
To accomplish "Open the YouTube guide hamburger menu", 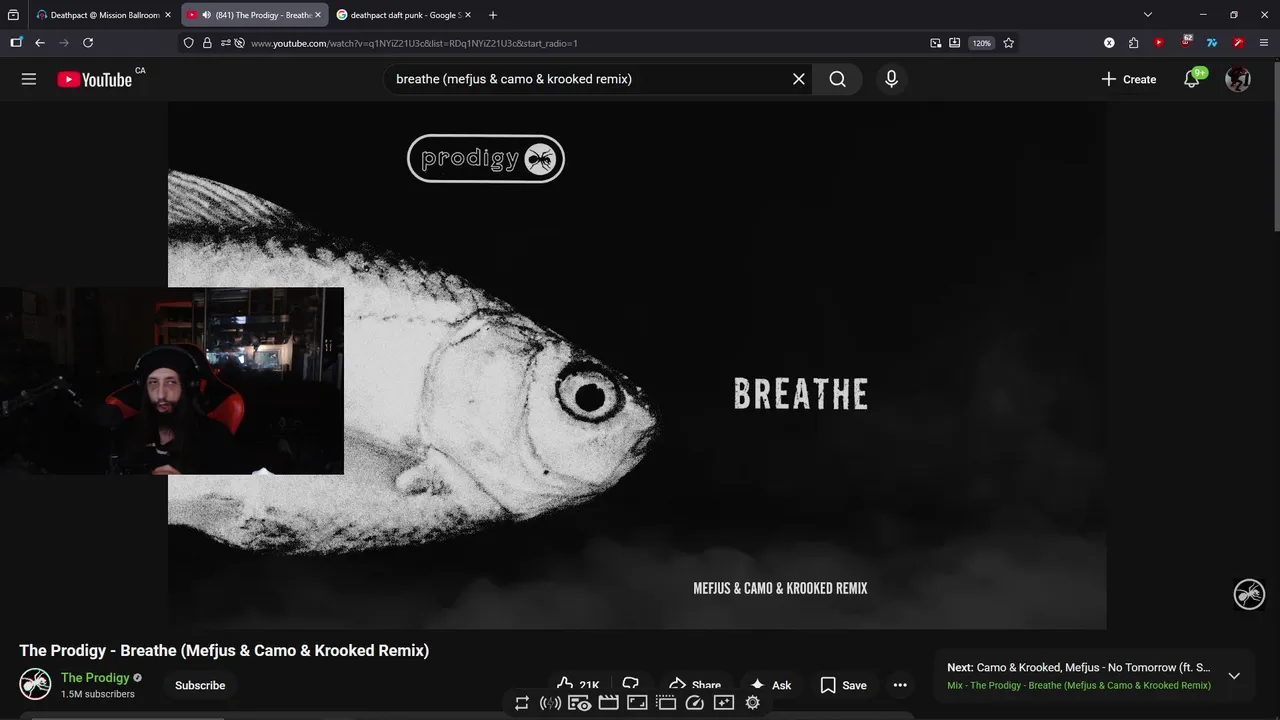I will coord(29,79).
